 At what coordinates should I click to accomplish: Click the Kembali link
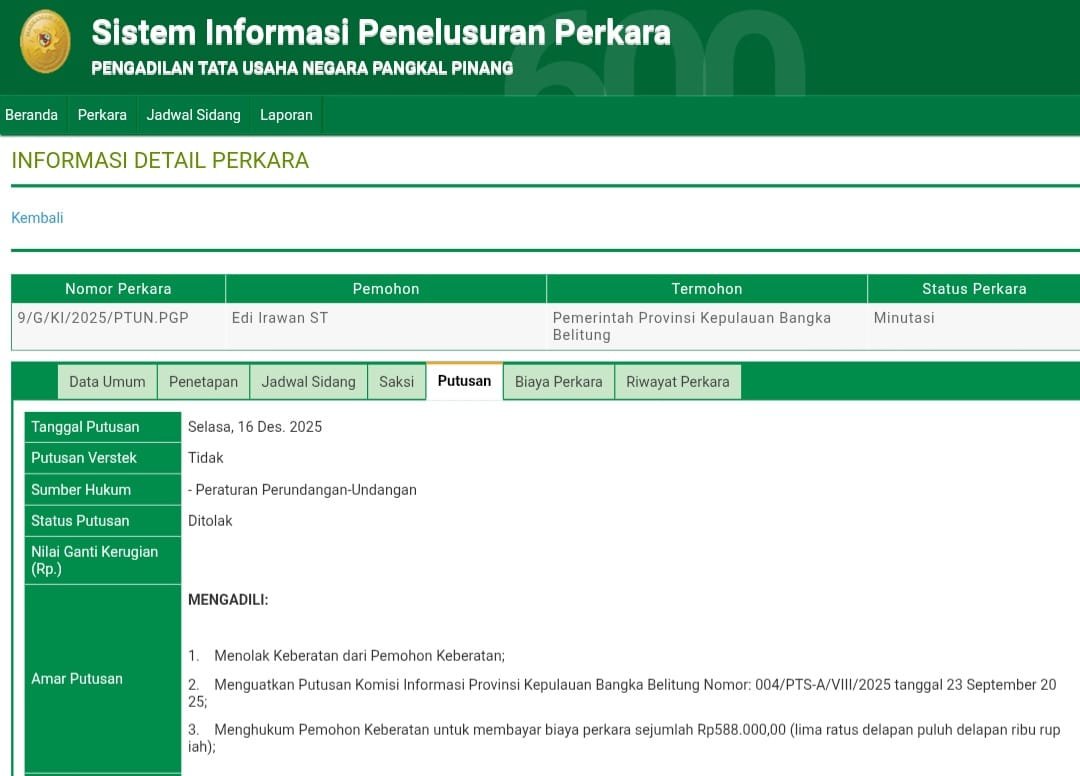point(37,217)
